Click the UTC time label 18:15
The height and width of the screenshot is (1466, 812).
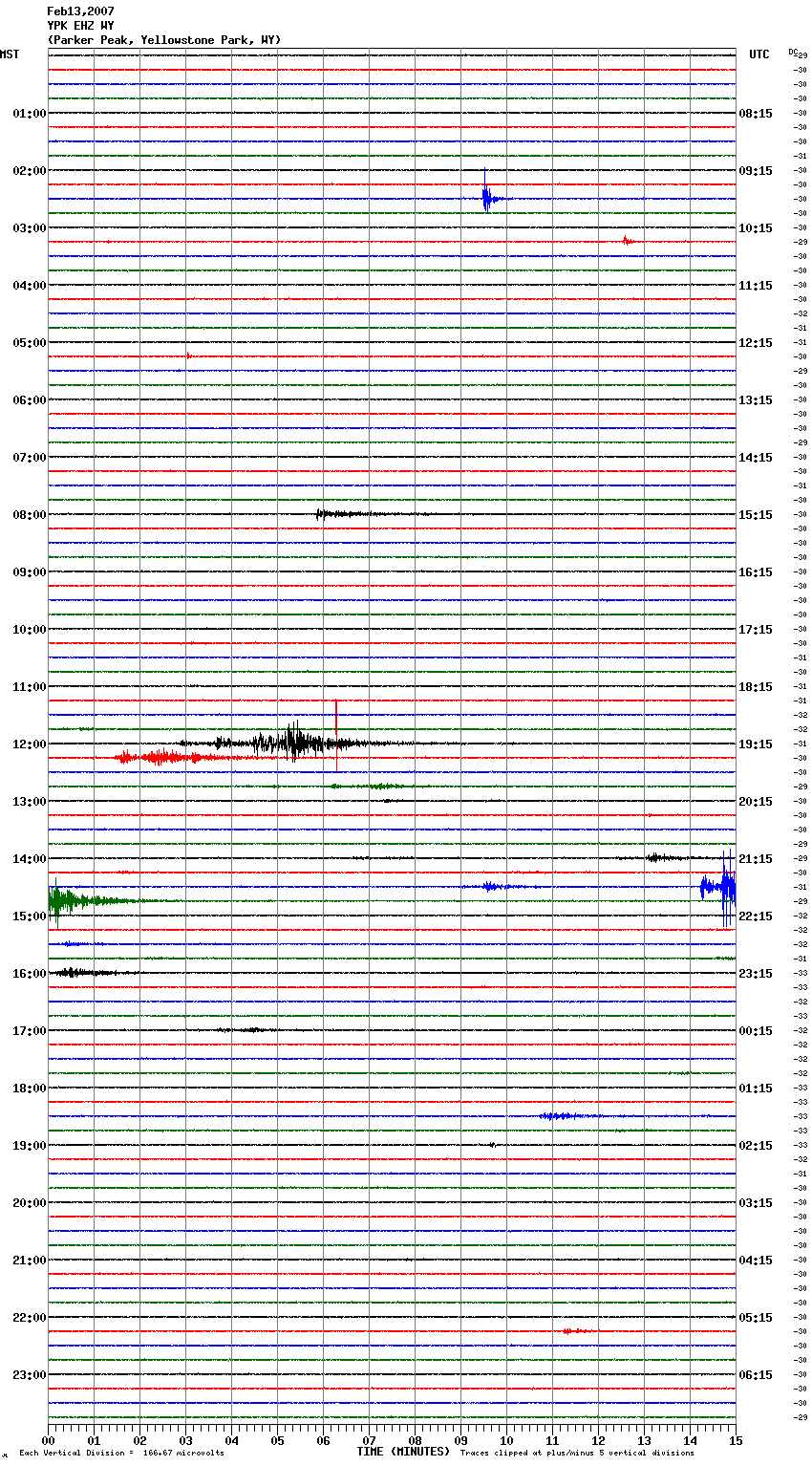(x=756, y=687)
